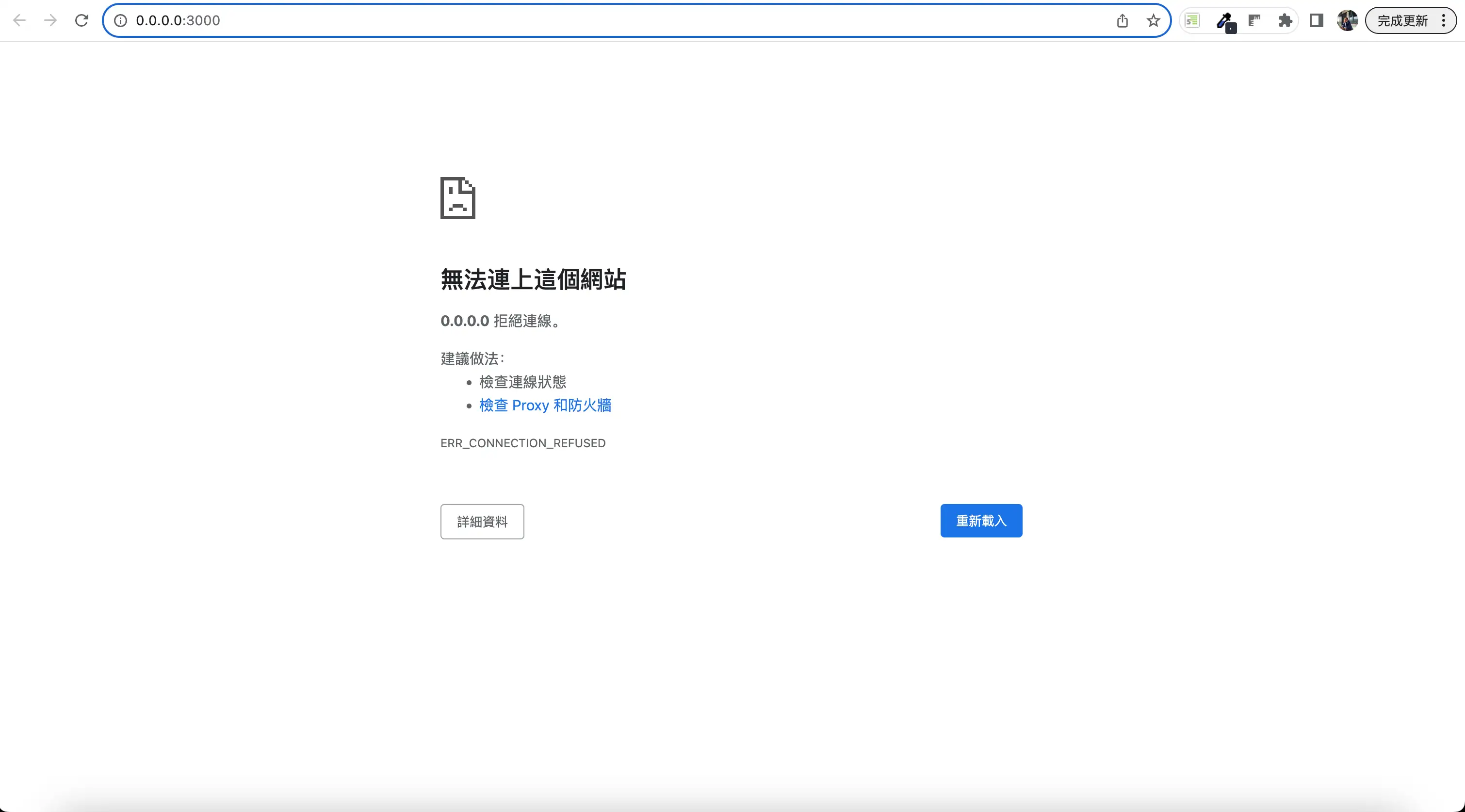Click the sad page error icon

pyautogui.click(x=458, y=198)
